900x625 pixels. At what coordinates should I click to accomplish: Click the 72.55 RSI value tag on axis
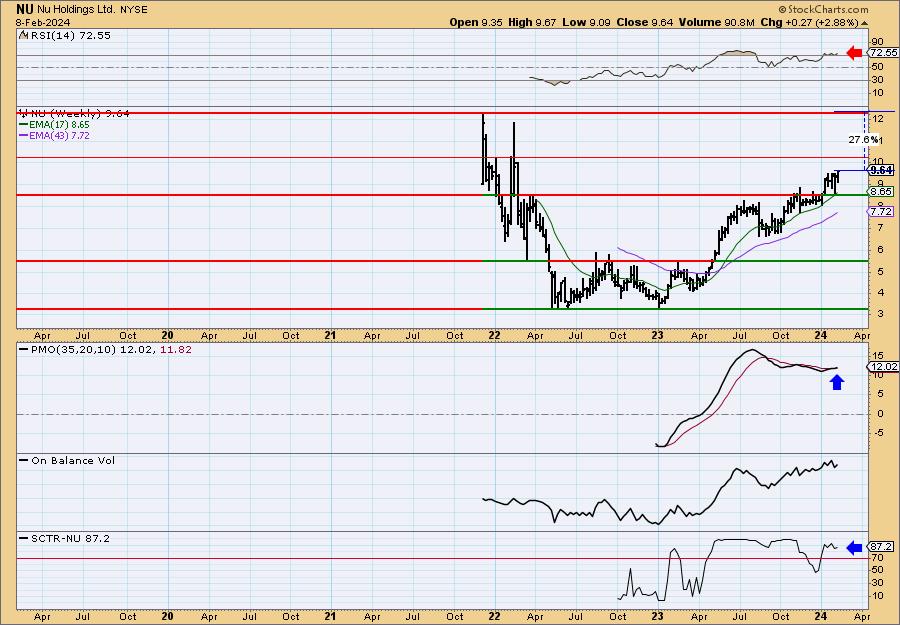(x=883, y=53)
